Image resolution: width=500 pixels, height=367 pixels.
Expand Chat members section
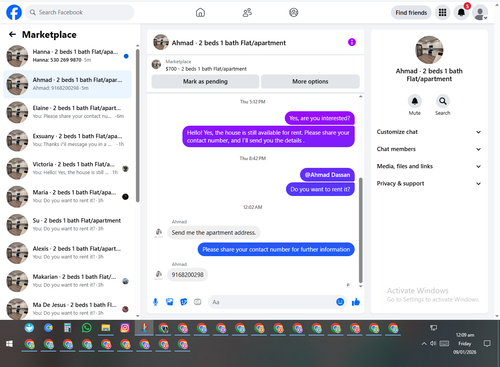[429, 149]
